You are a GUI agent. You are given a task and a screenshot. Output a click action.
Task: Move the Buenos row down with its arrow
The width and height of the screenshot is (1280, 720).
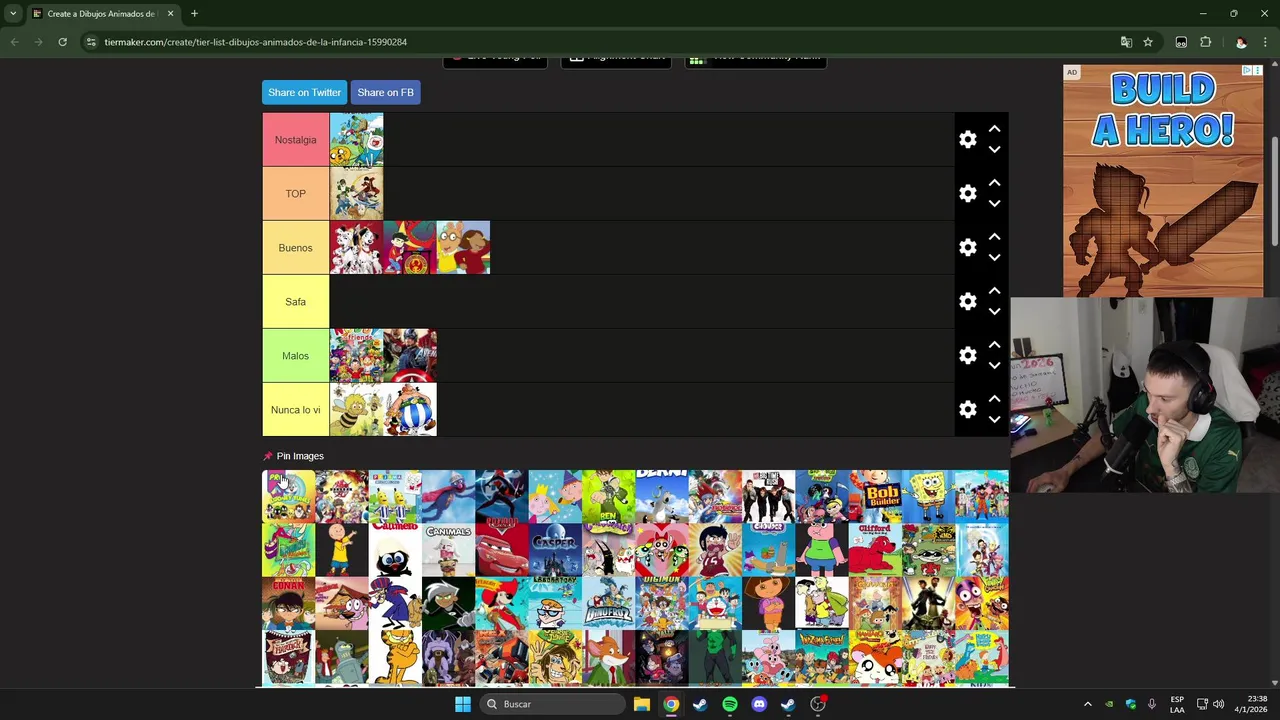tap(994, 258)
